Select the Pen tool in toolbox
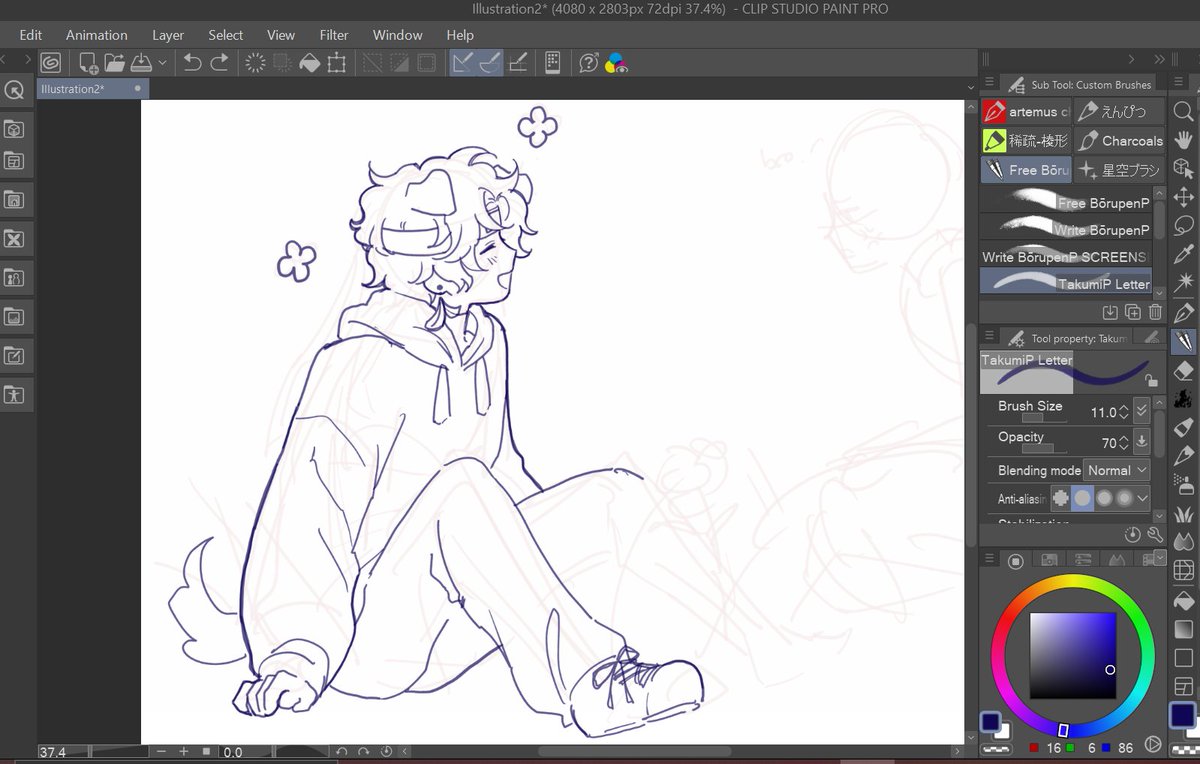 pyautogui.click(x=1183, y=312)
